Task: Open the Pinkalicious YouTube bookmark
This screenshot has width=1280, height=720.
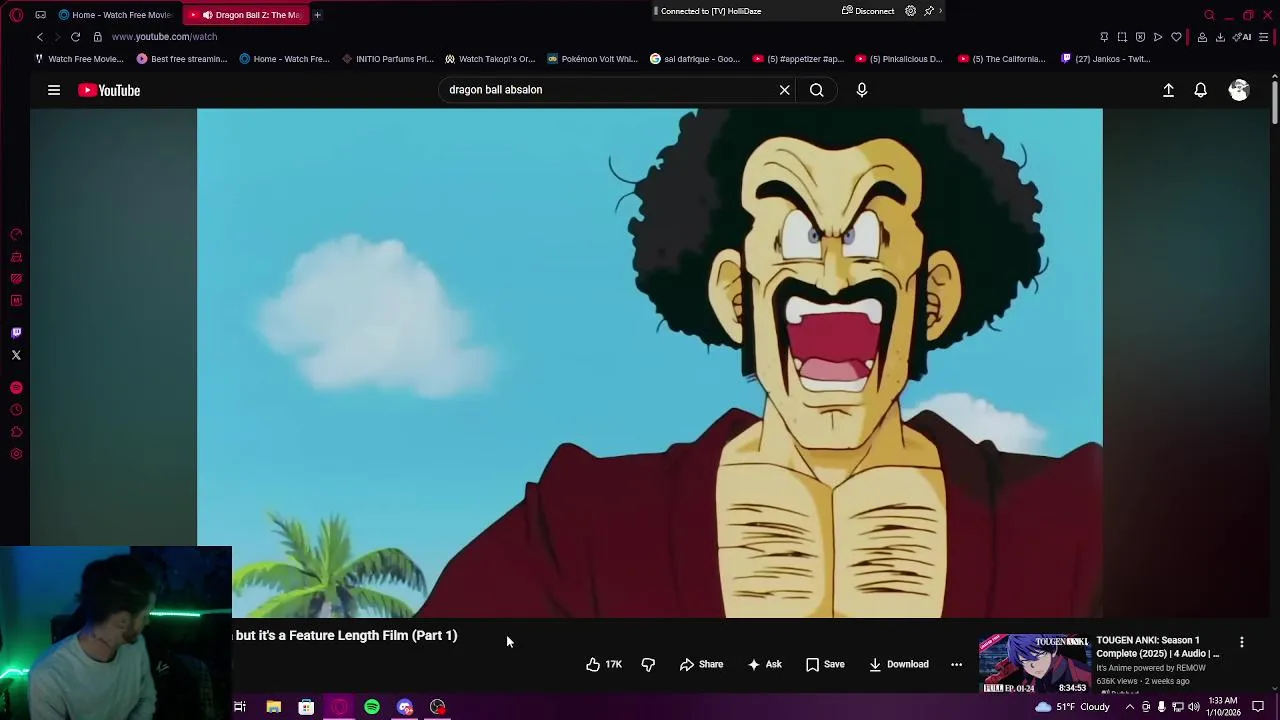Action: [x=900, y=59]
